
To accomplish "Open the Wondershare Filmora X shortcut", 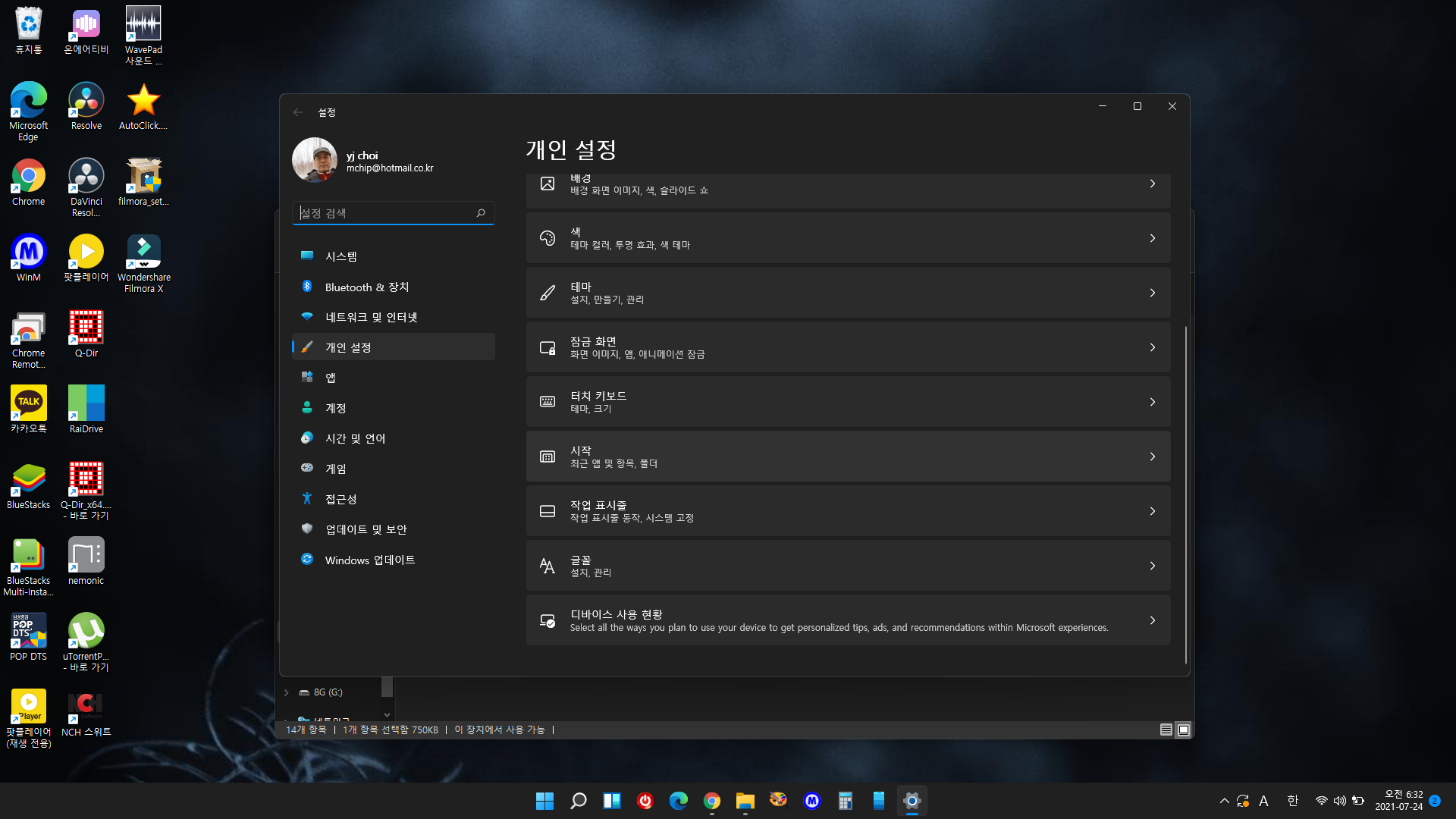I will tap(143, 253).
